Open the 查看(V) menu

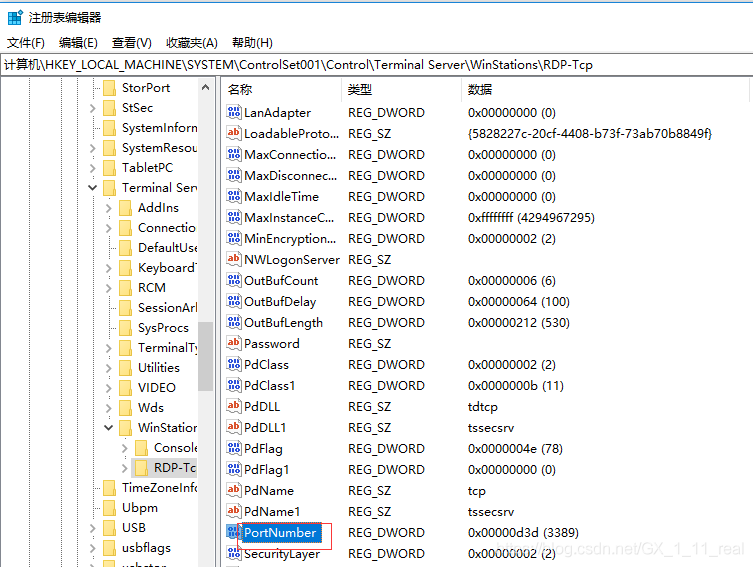pyautogui.click(x=132, y=43)
